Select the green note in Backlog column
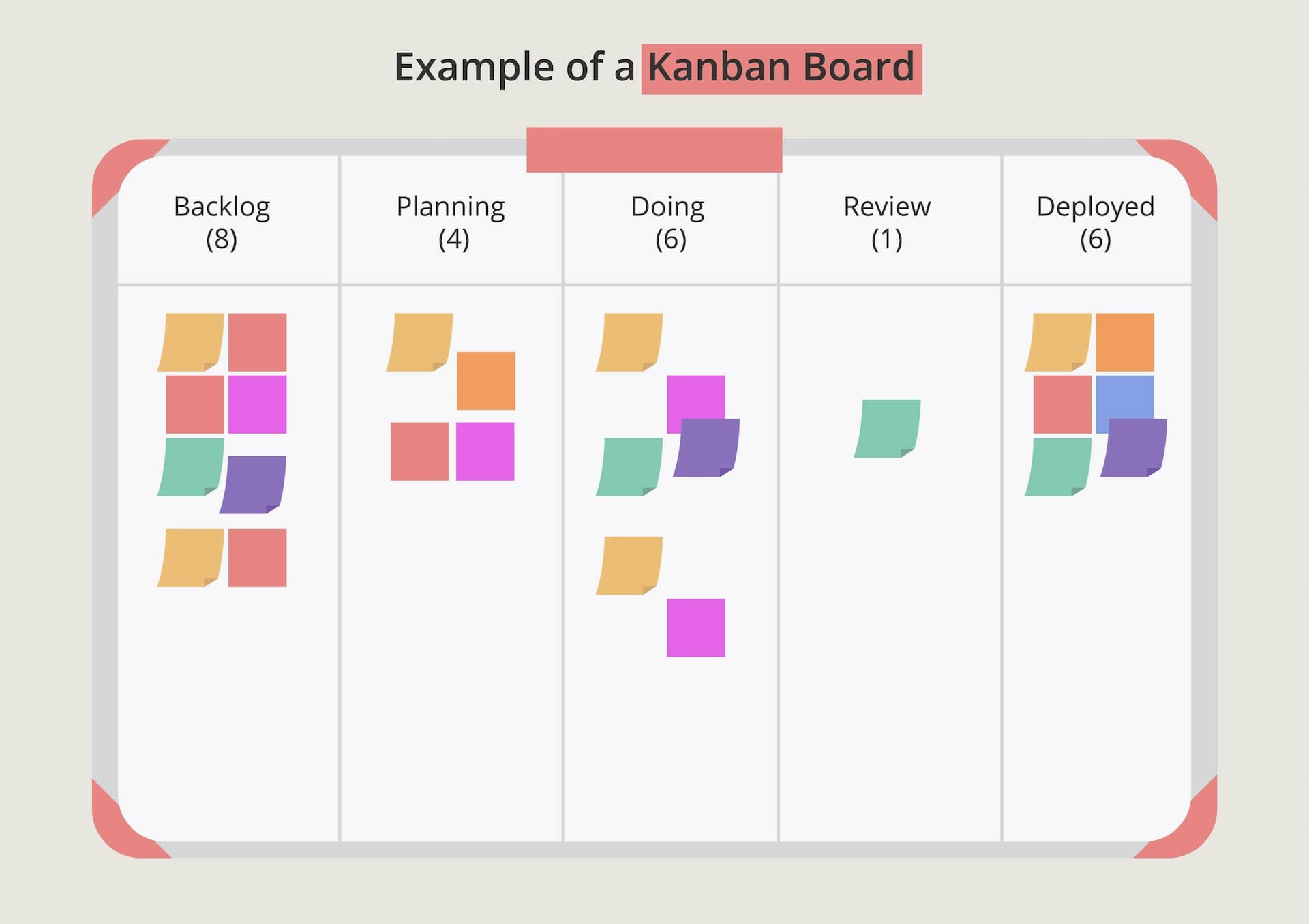The image size is (1309, 924). 191,467
